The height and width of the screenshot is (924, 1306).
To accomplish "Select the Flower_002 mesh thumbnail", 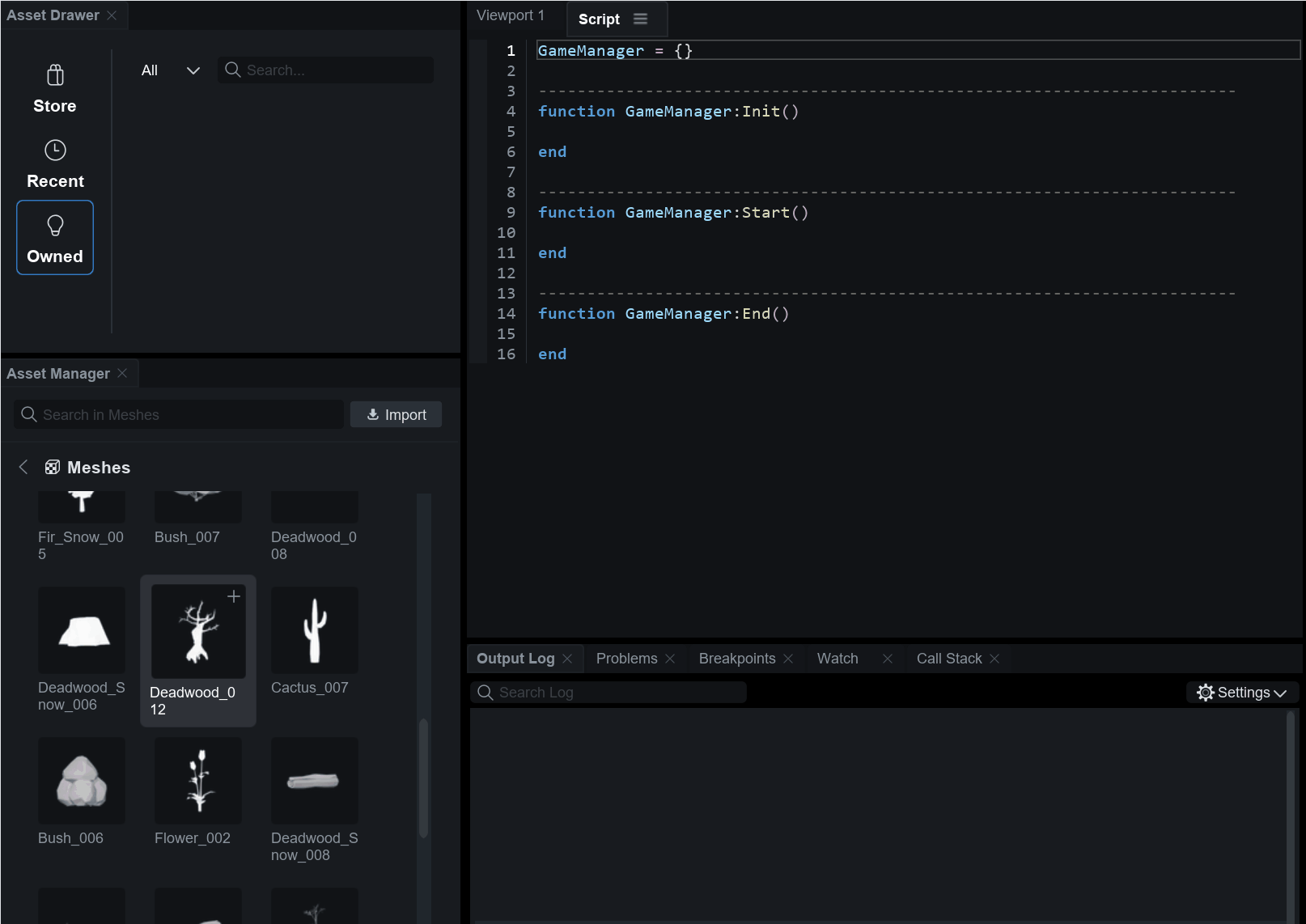I will tap(198, 781).
